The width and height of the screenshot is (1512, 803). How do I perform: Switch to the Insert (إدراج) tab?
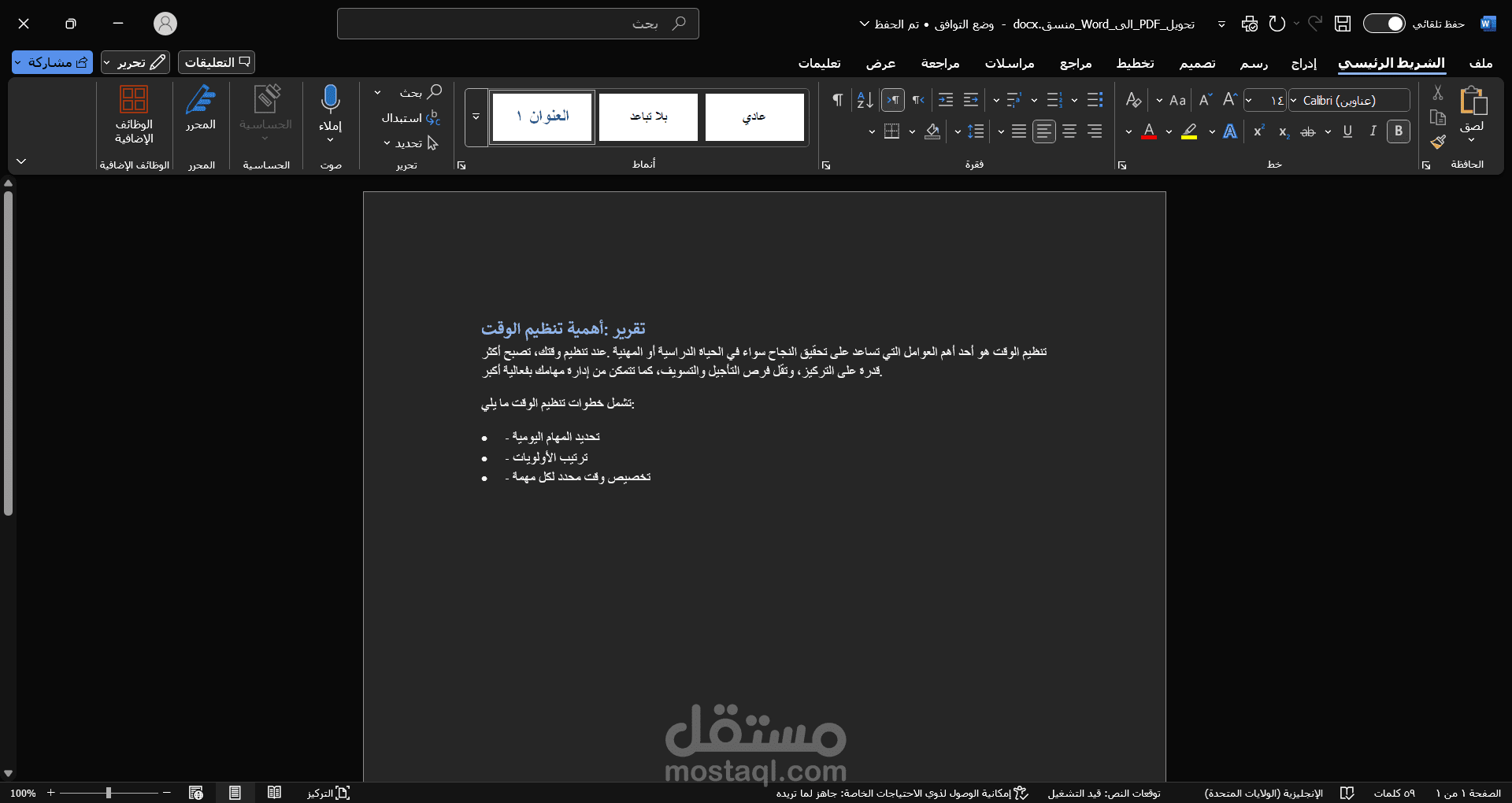tap(1304, 63)
